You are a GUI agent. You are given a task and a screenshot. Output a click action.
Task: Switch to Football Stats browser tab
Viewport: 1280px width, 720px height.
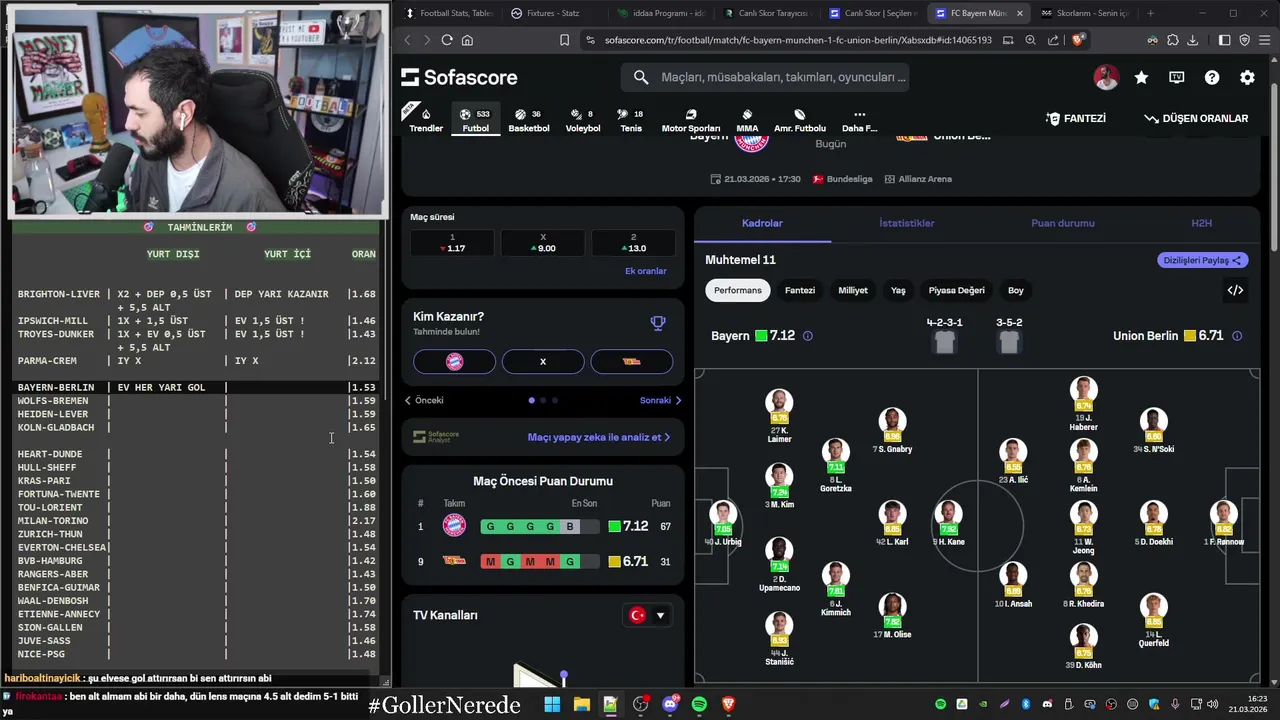point(449,13)
